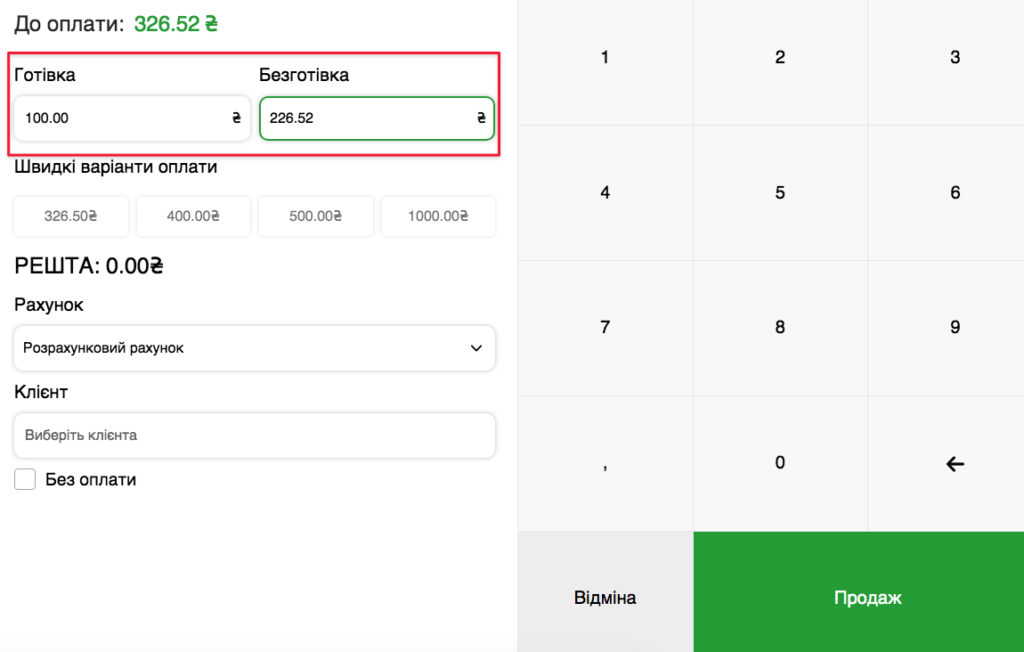Expand the 'Рахунок' account dropdown
Image resolution: width=1024 pixels, height=652 pixels.
(255, 348)
